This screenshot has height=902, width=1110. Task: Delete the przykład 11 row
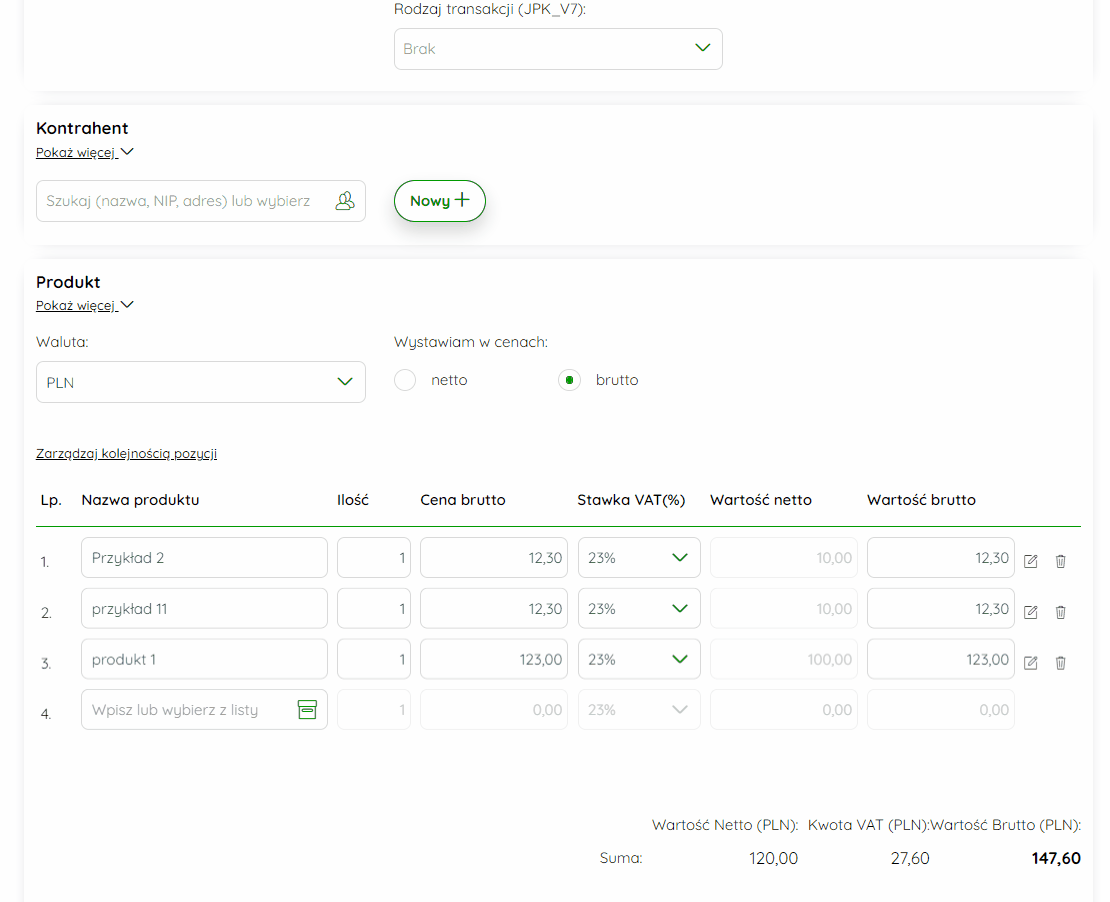click(x=1060, y=612)
